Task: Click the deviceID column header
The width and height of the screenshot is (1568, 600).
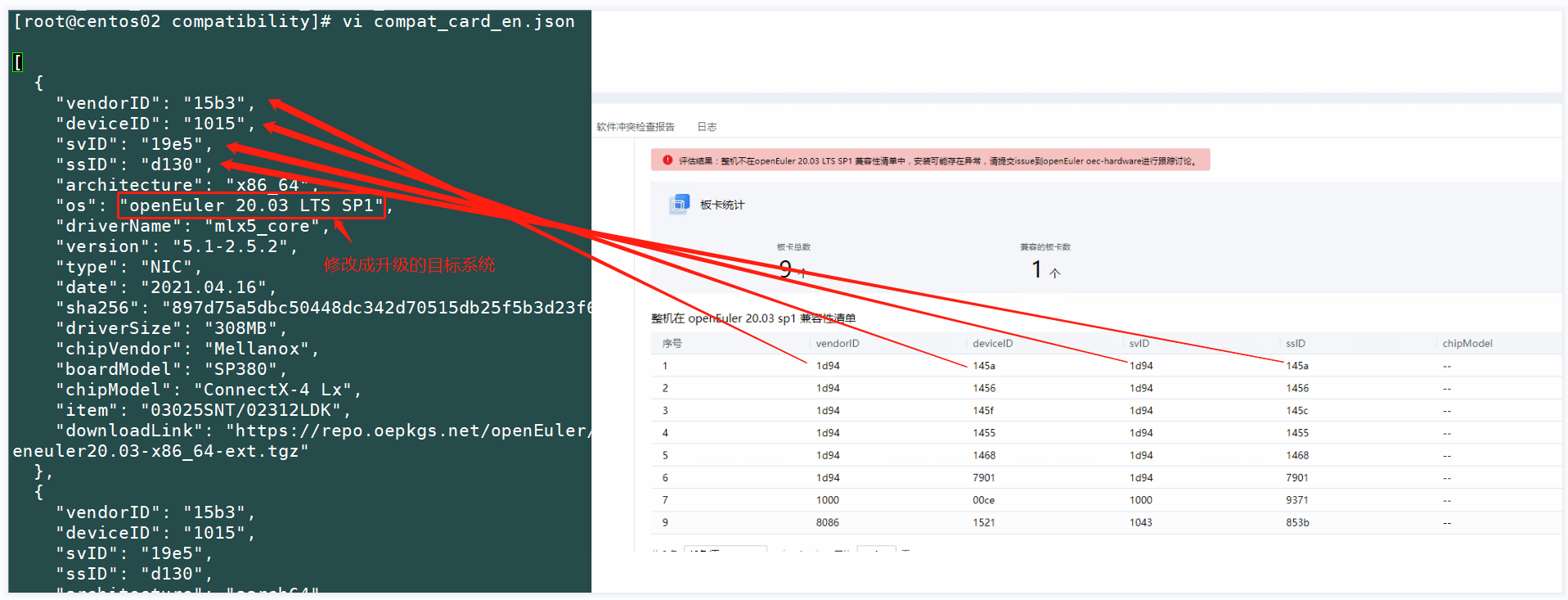Action: [992, 344]
